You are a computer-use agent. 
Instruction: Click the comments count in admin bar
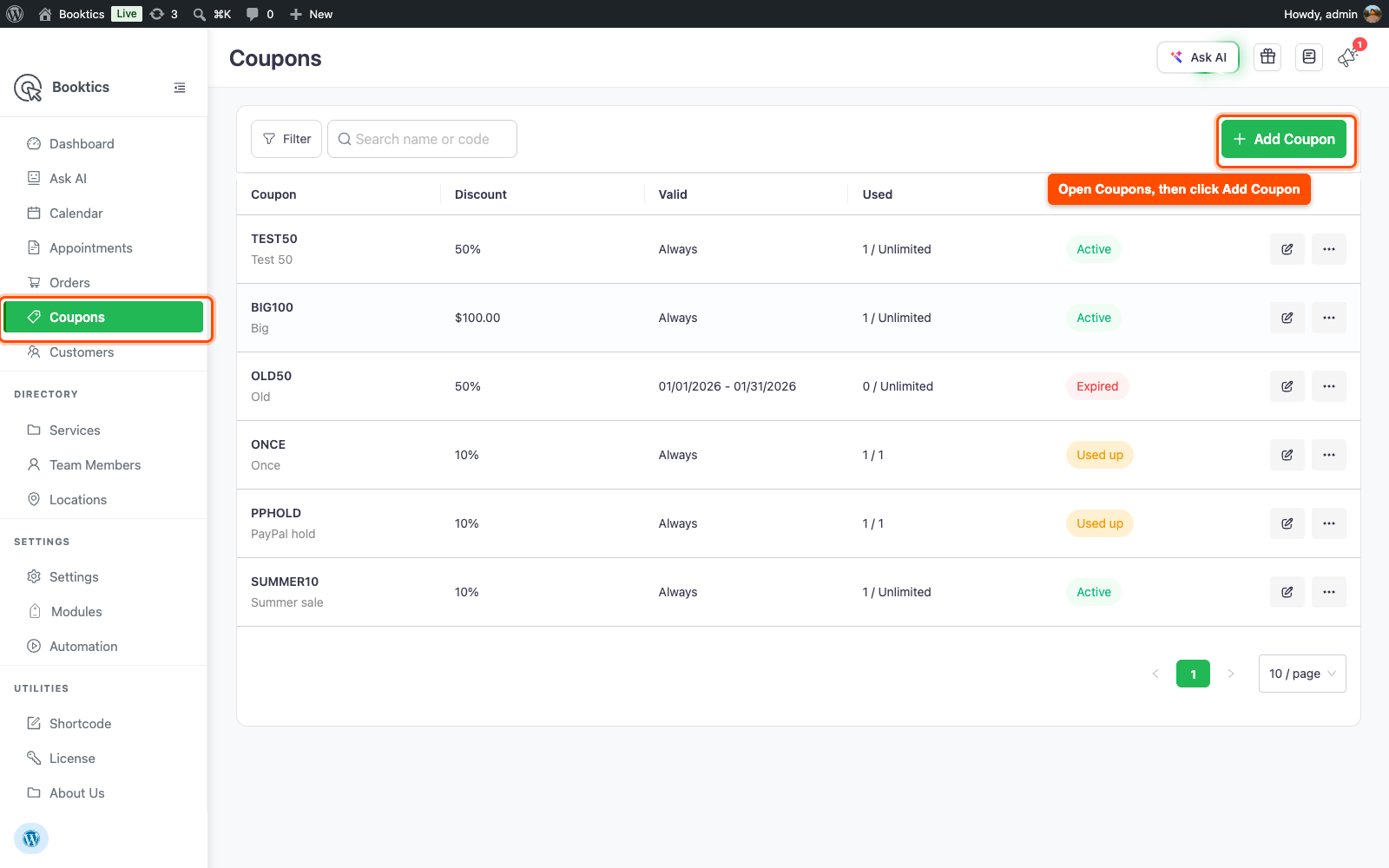click(260, 14)
